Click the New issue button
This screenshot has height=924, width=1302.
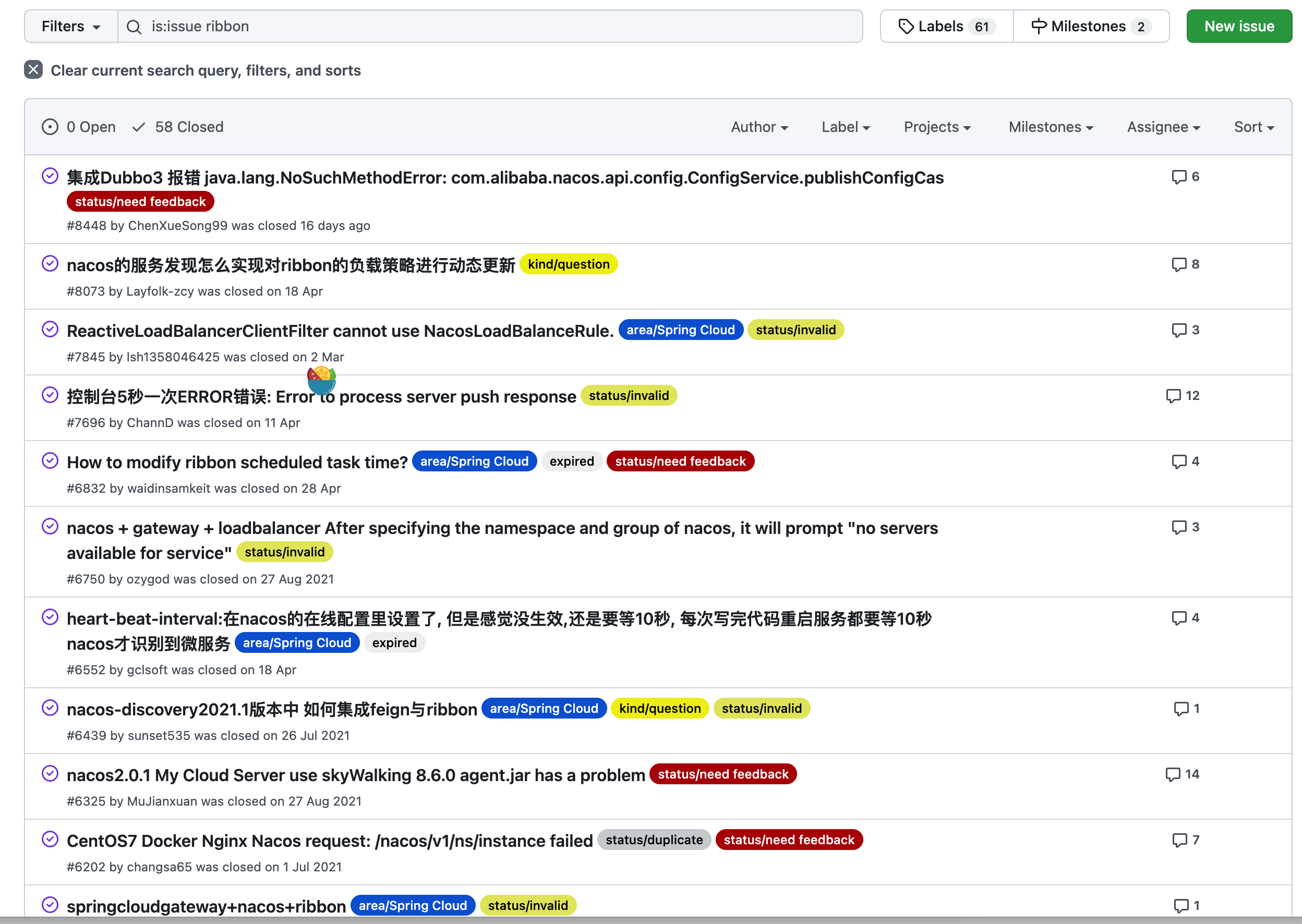[x=1239, y=27]
